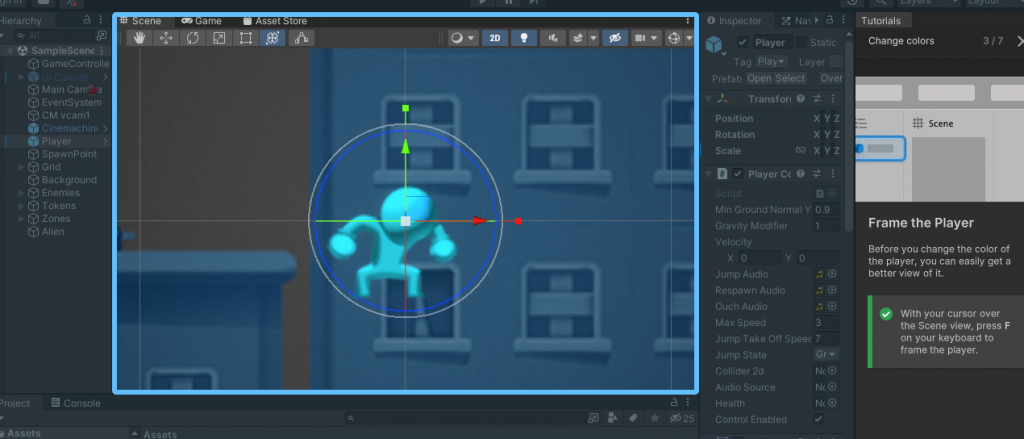Select SpawnPoint in the Hierarchy
The width and height of the screenshot is (1024, 439).
coord(63,154)
